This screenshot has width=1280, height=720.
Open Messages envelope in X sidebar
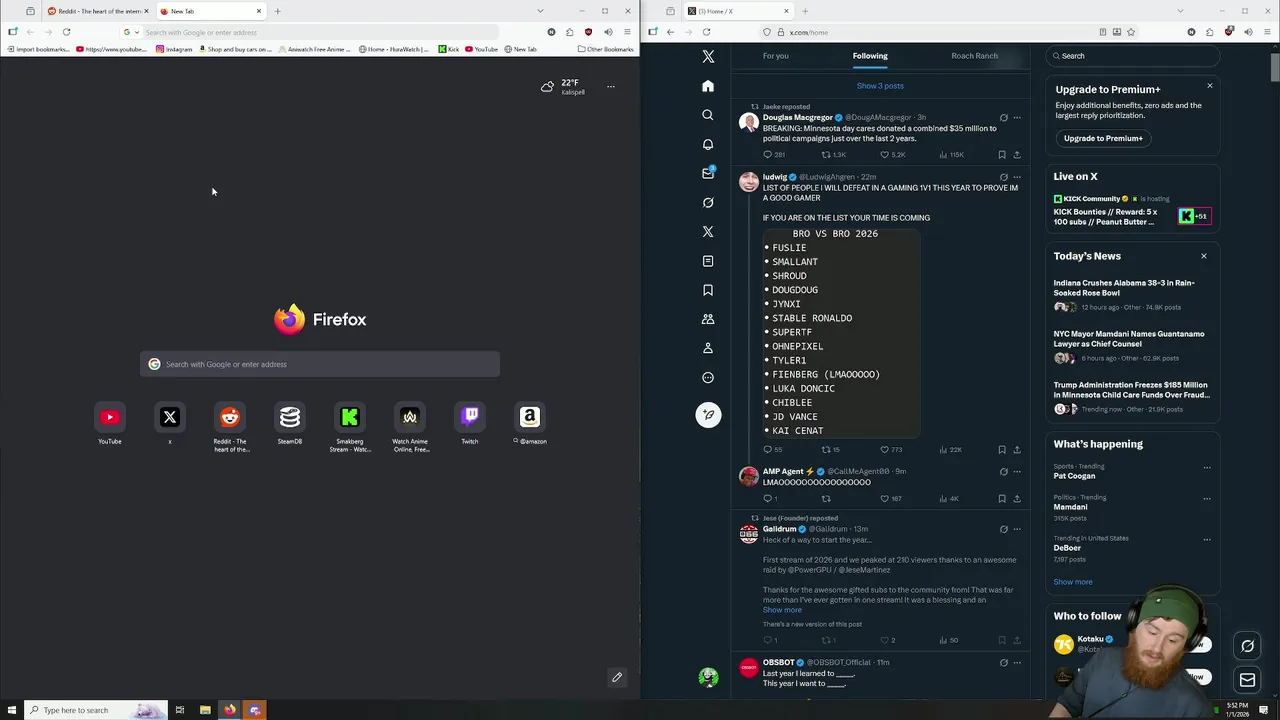point(708,173)
